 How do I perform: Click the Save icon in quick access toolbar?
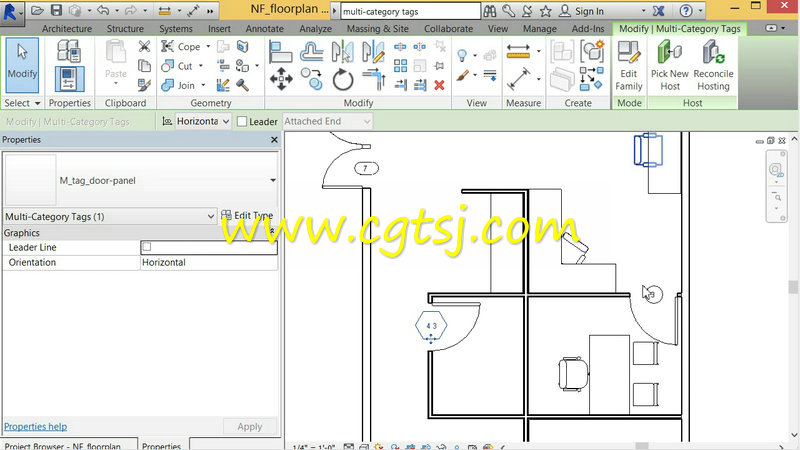tap(56, 10)
